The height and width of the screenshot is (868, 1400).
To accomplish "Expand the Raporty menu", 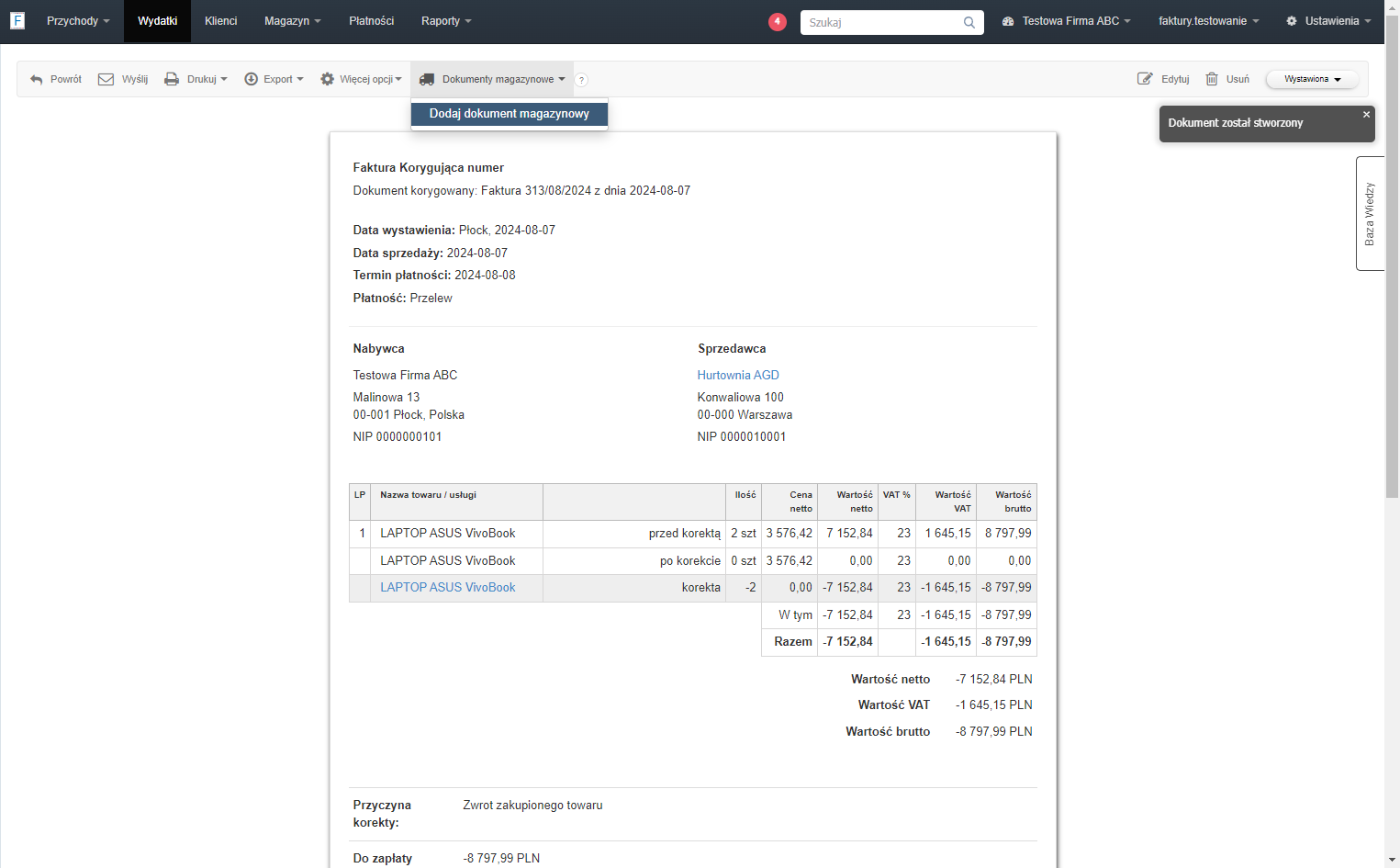I will point(446,21).
